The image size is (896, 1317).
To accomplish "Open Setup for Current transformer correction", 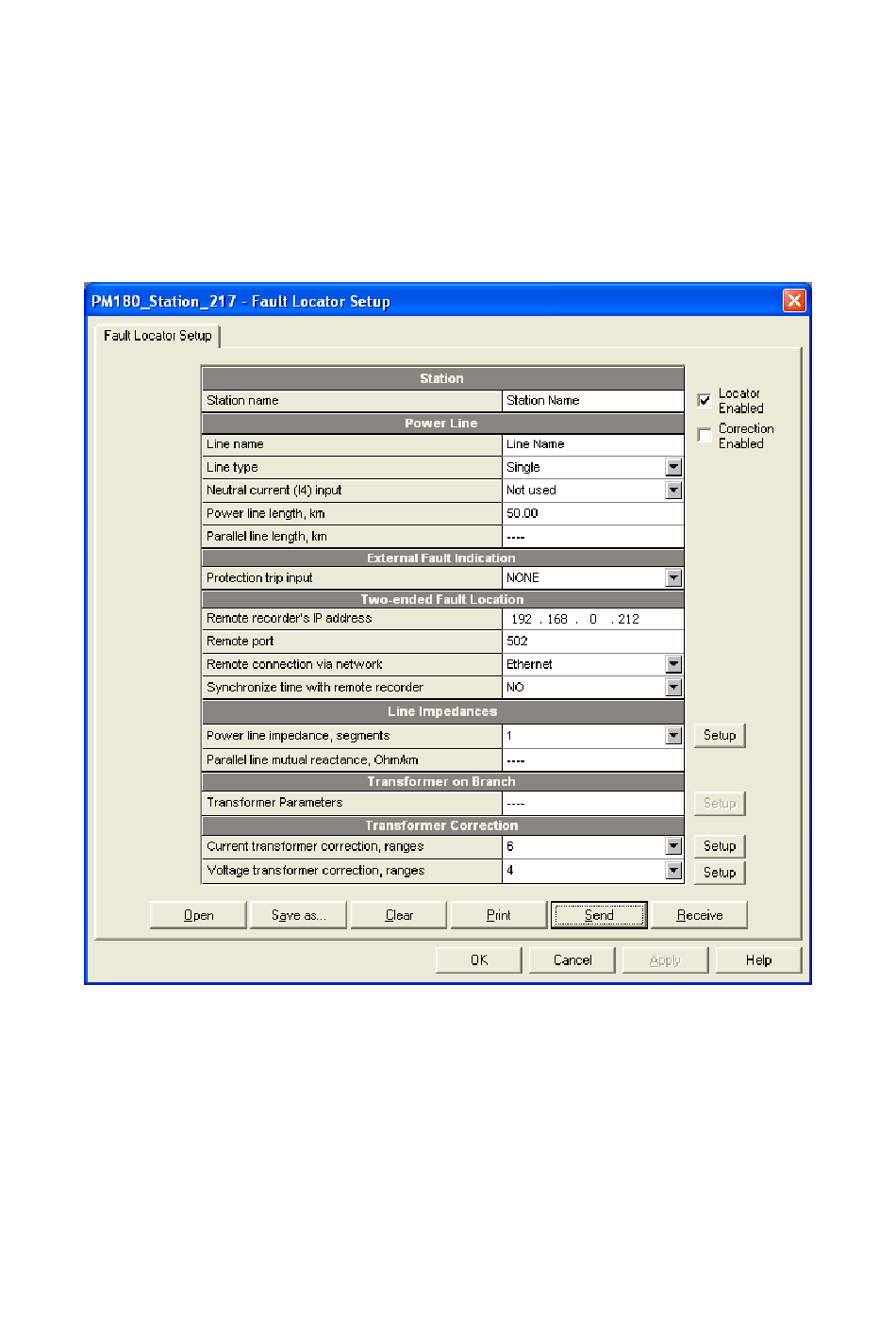I will tap(720, 846).
